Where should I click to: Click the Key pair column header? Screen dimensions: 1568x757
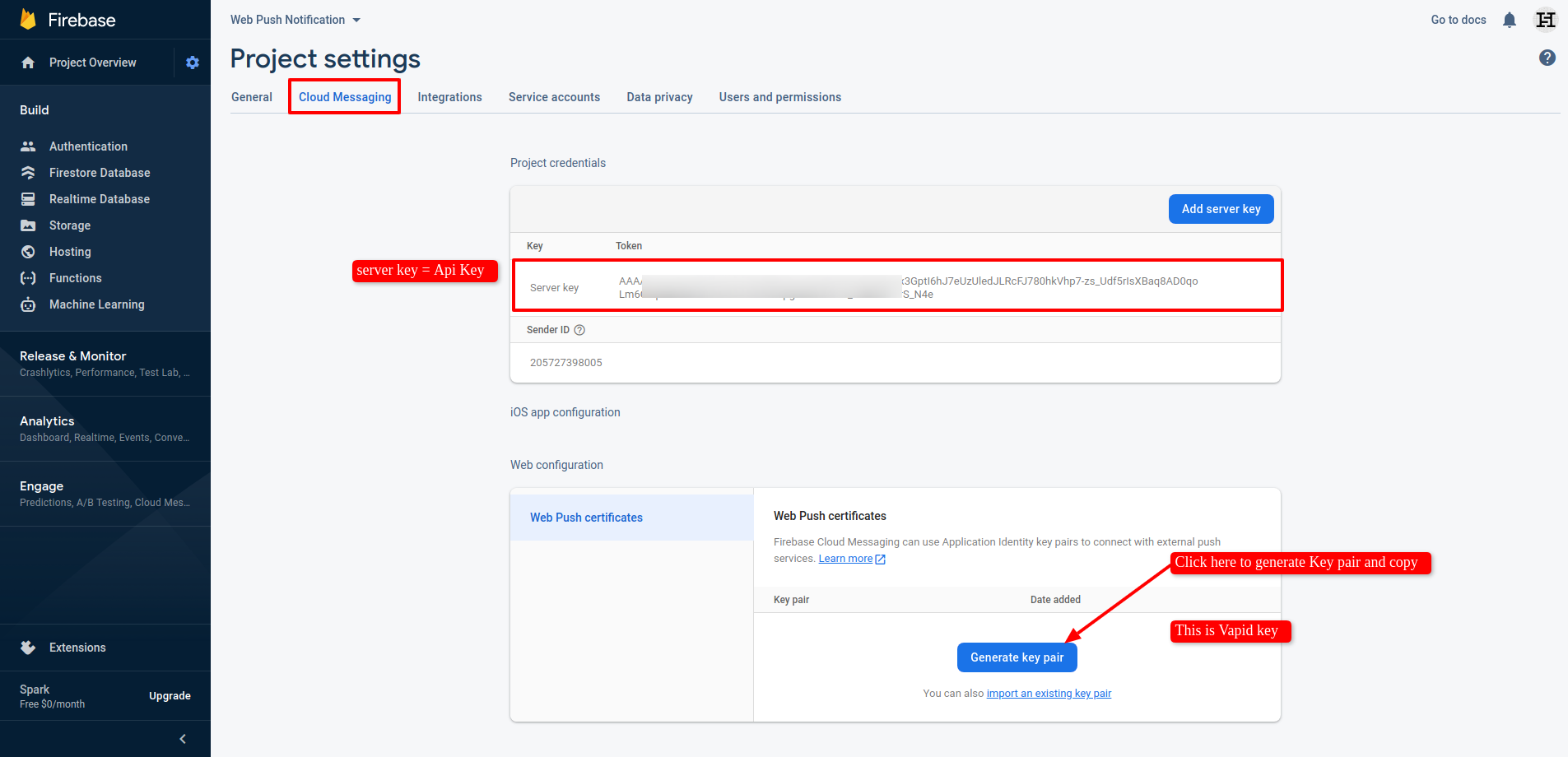click(x=791, y=600)
